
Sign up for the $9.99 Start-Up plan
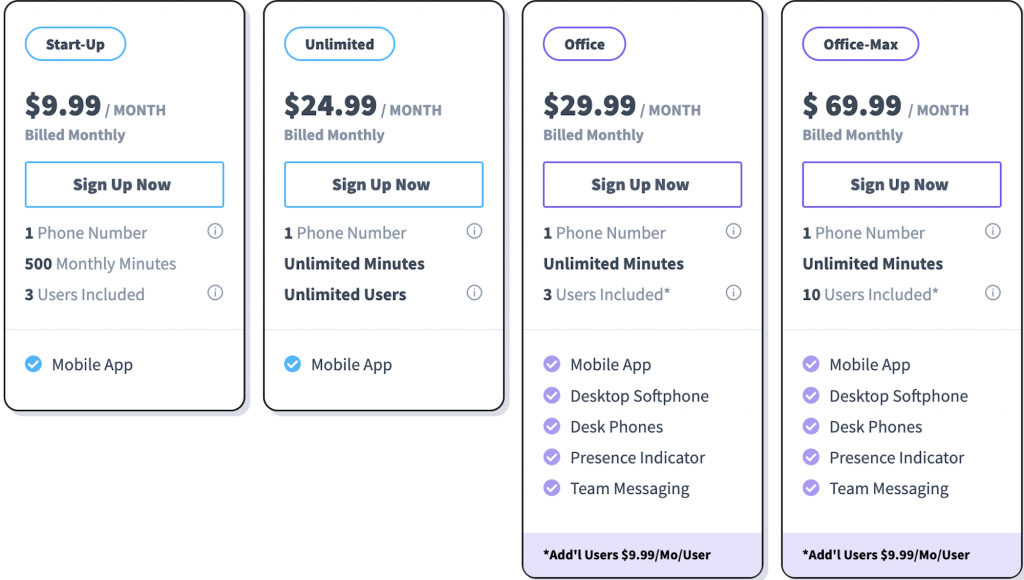click(124, 185)
